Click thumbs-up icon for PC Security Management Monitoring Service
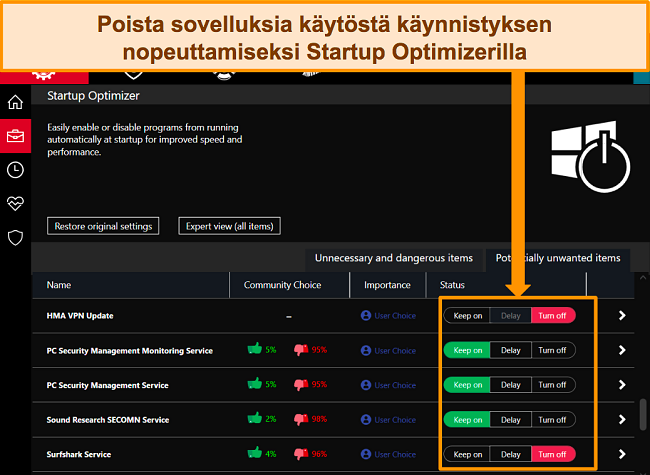 [x=255, y=349]
